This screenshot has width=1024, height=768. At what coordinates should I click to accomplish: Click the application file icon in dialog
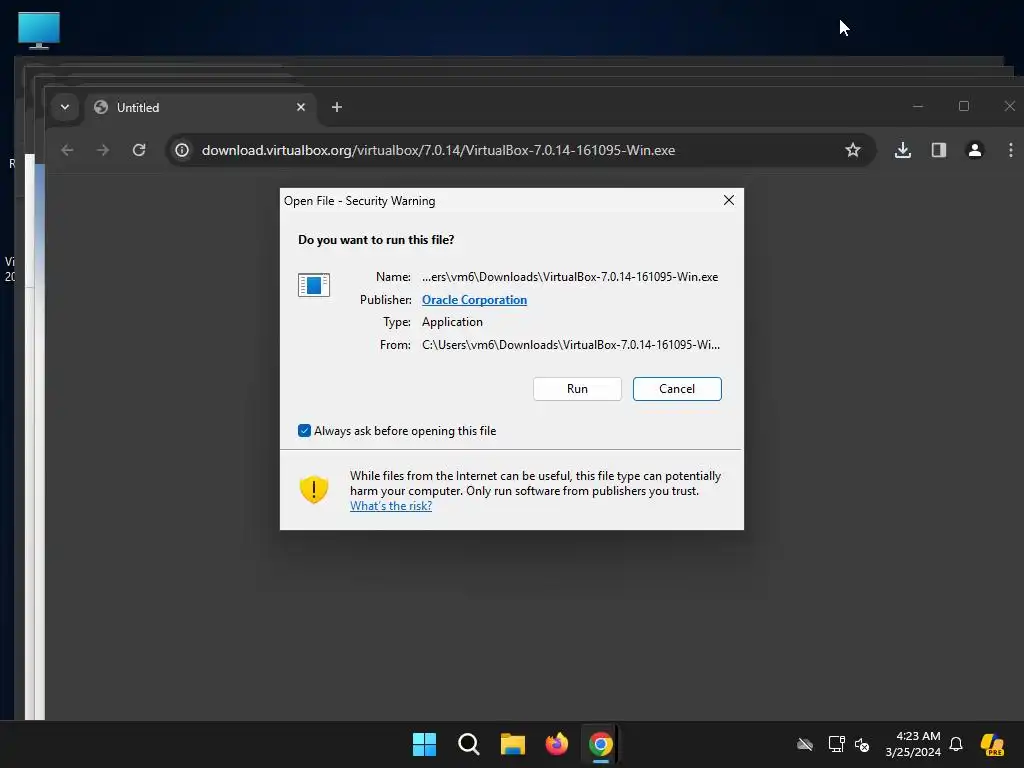(313, 285)
